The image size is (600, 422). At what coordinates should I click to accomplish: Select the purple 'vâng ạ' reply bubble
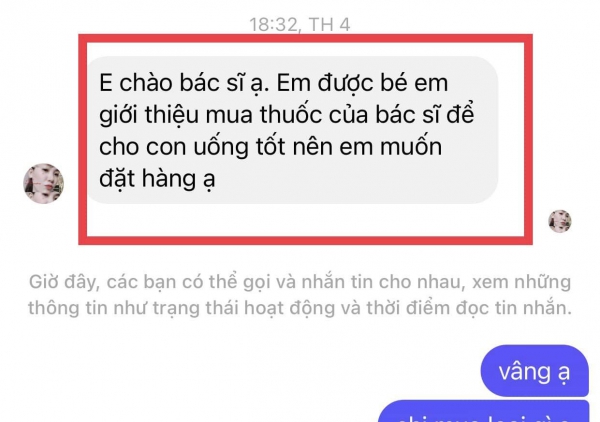535,371
